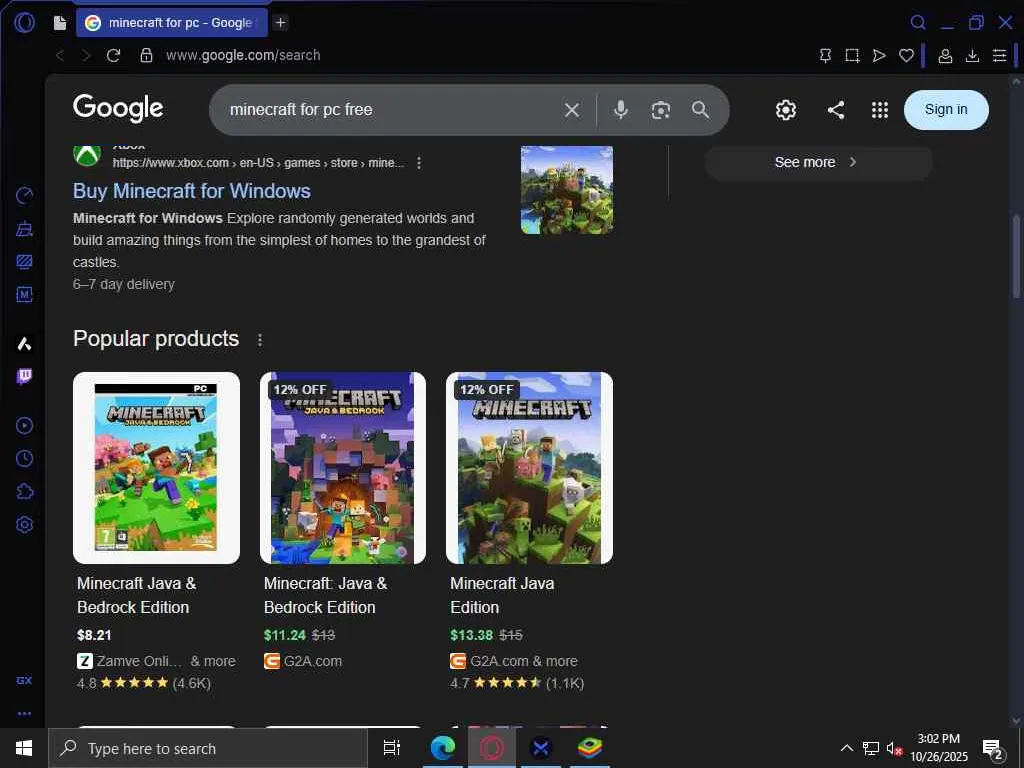This screenshot has height=768, width=1024.
Task: Open the Player icon in sidebar
Action: (x=24, y=426)
